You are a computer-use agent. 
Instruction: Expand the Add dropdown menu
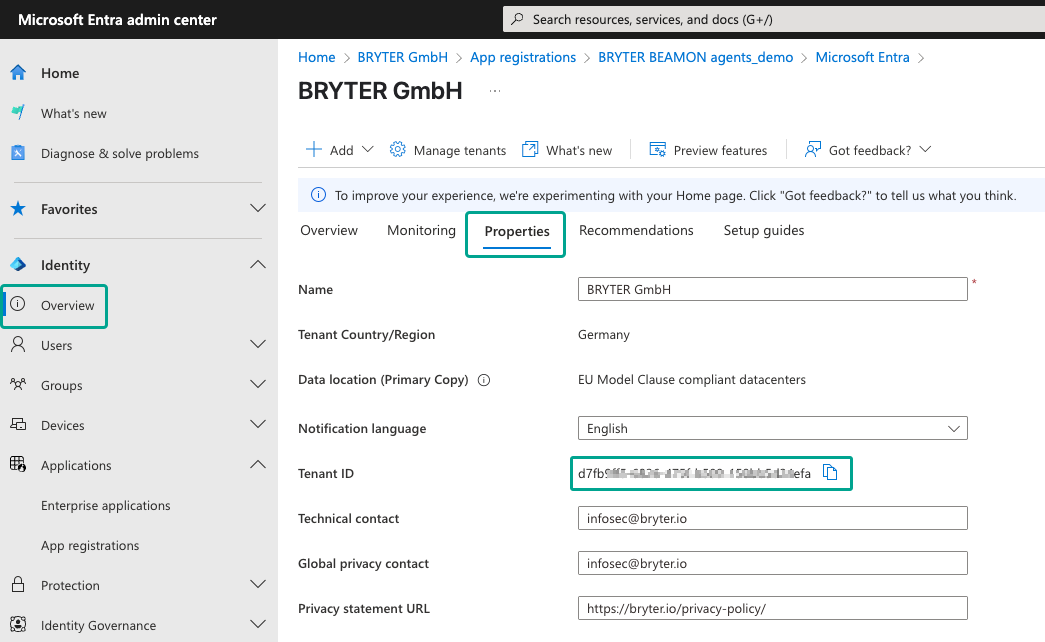pos(367,150)
